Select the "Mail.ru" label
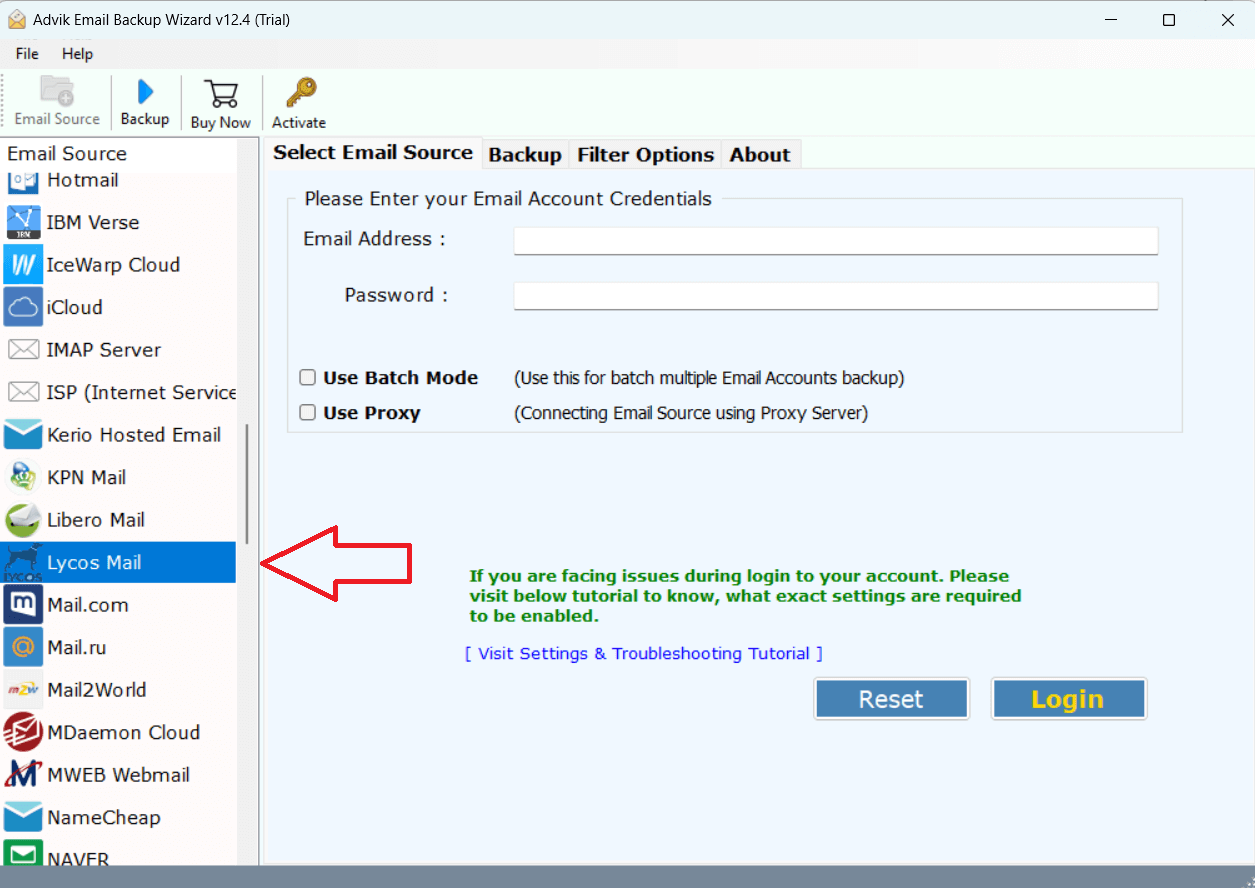The height and width of the screenshot is (888, 1255). pos(77,648)
